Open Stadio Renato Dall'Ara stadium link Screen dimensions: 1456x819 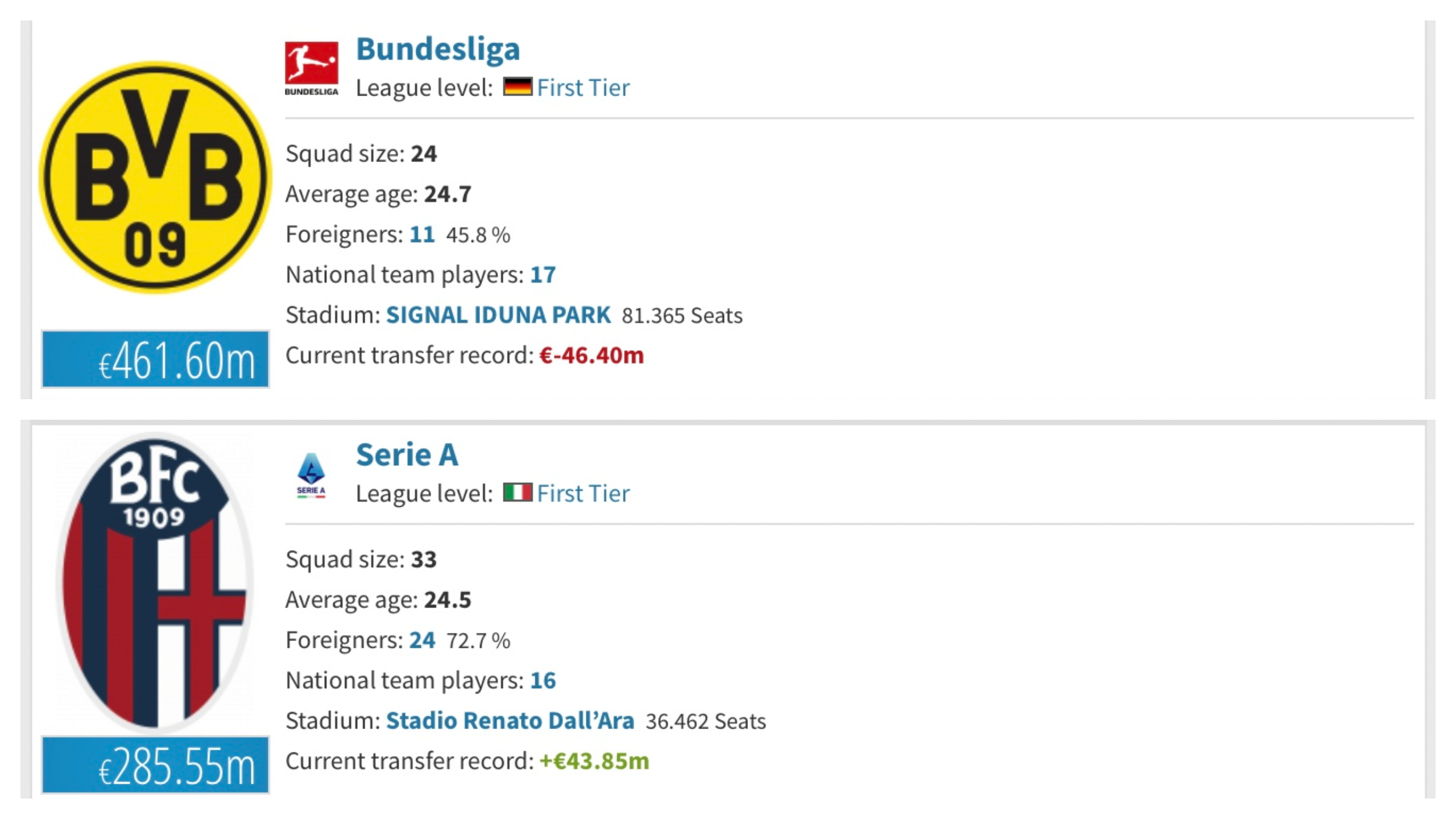(x=510, y=720)
